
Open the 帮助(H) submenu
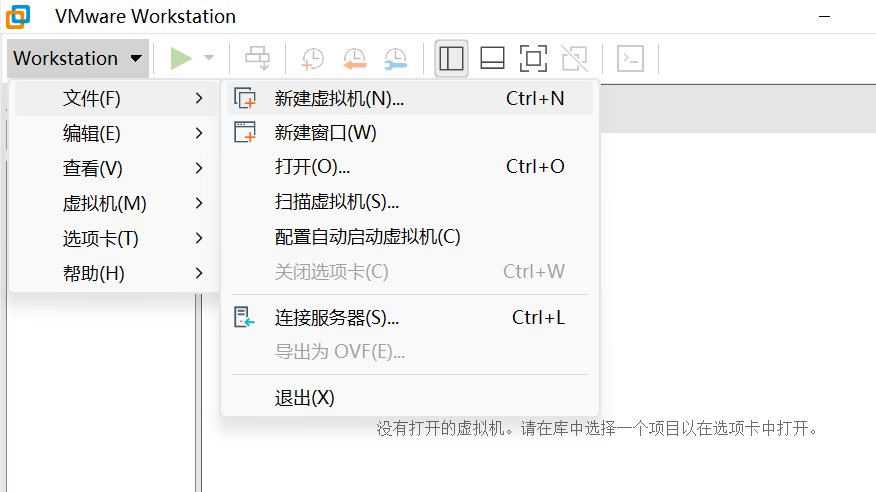coord(116,273)
